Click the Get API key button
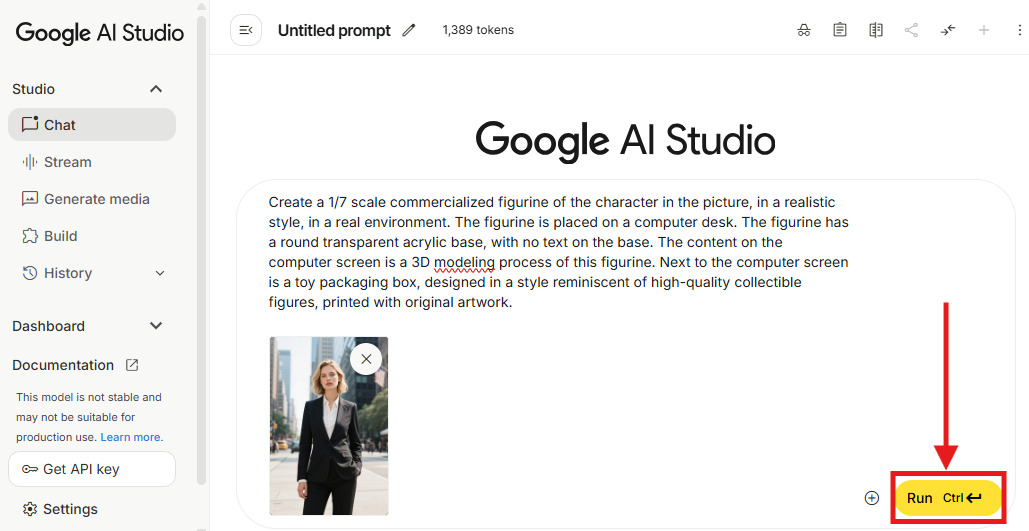Viewport: 1029px width, 531px height. (x=92, y=469)
